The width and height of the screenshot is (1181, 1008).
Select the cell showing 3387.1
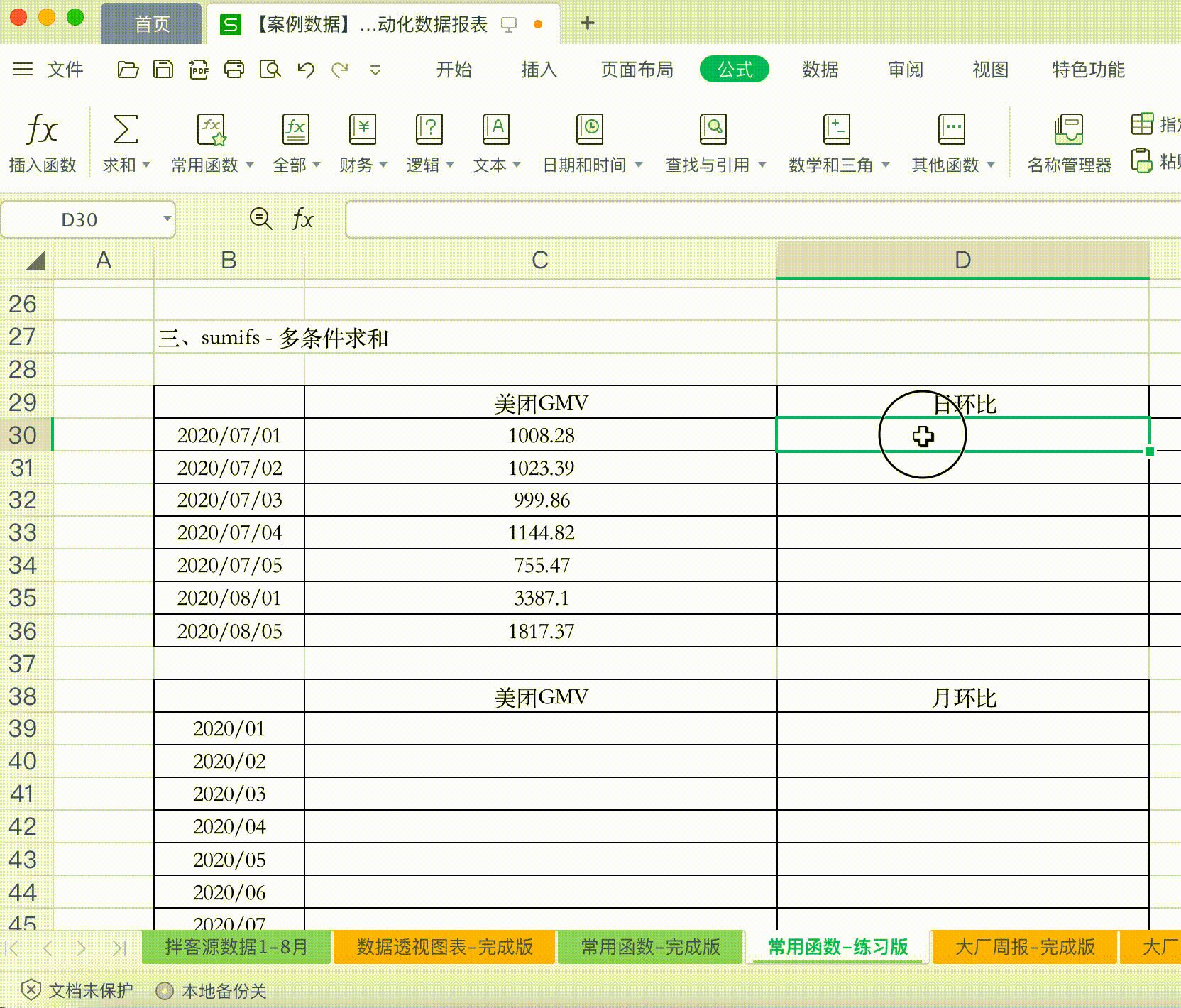pos(541,598)
